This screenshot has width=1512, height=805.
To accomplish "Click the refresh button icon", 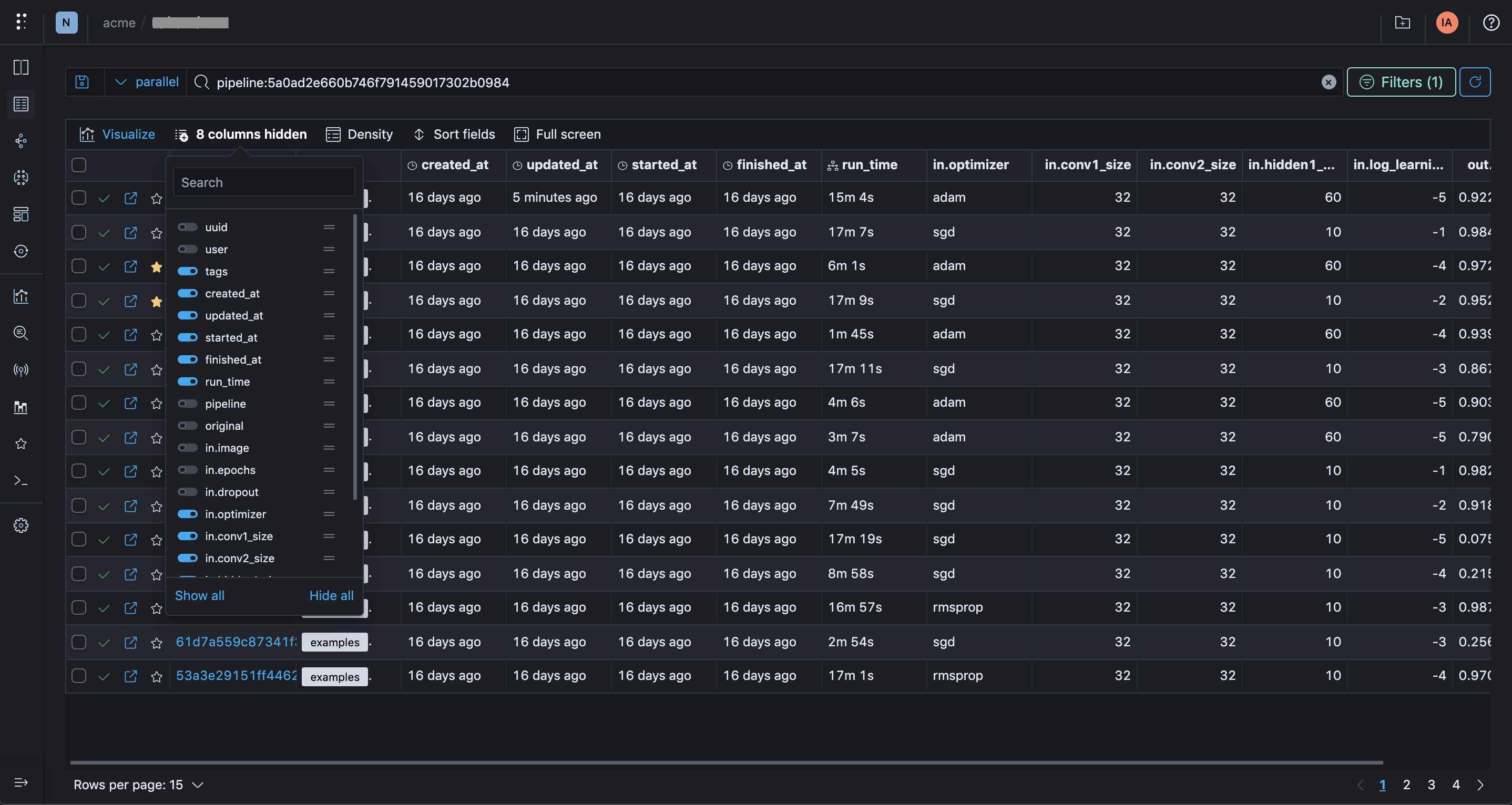I will (x=1475, y=81).
